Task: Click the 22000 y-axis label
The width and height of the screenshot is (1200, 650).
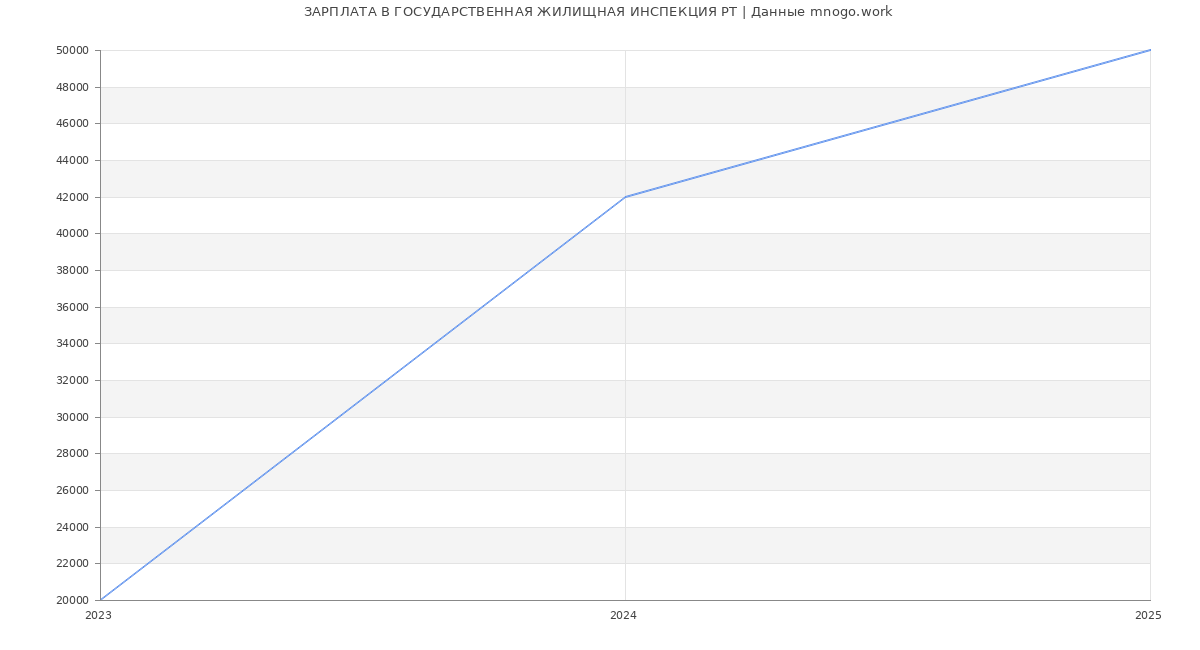Action: pos(72,563)
